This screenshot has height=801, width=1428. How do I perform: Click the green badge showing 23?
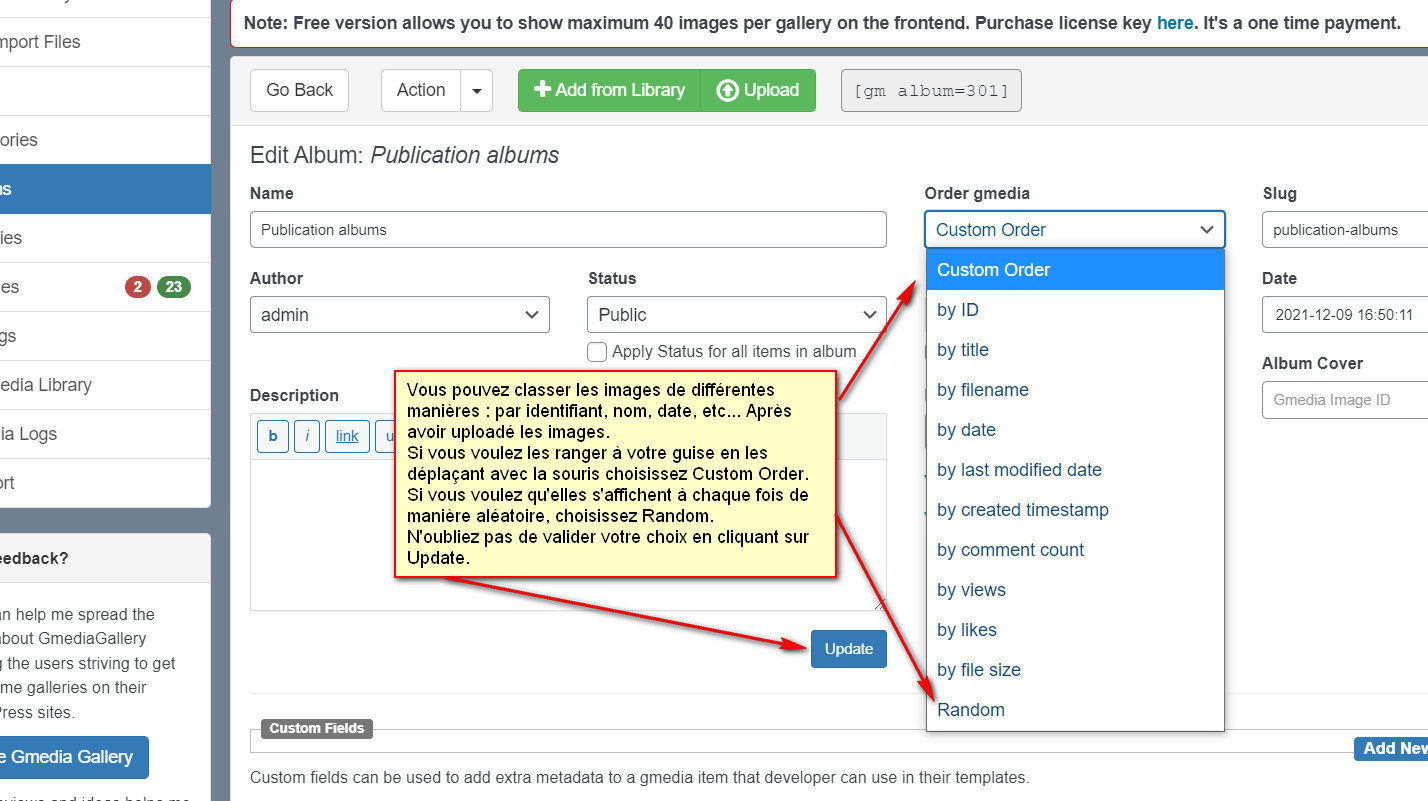[174, 287]
